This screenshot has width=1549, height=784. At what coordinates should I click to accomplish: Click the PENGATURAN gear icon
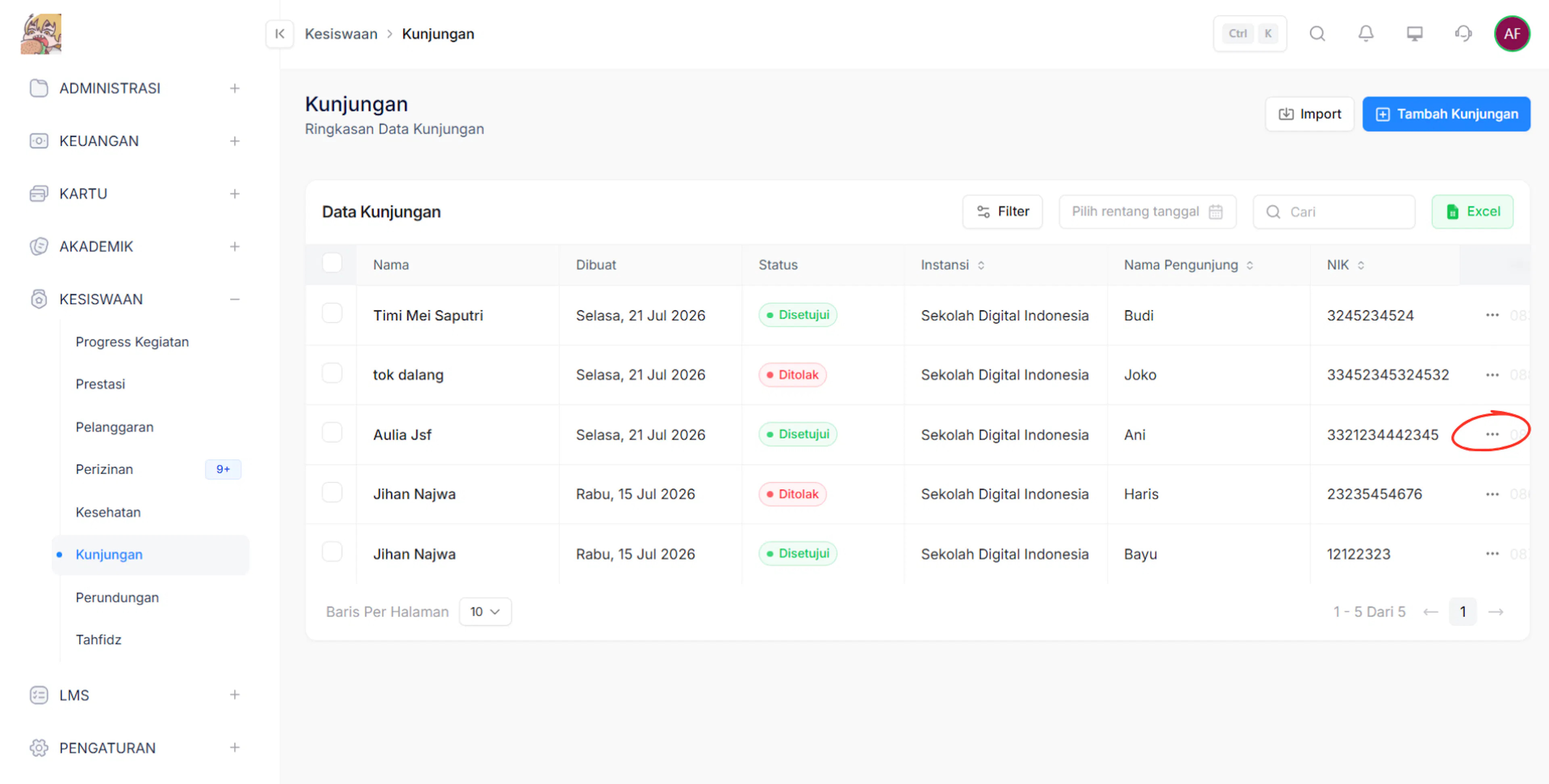(38, 748)
